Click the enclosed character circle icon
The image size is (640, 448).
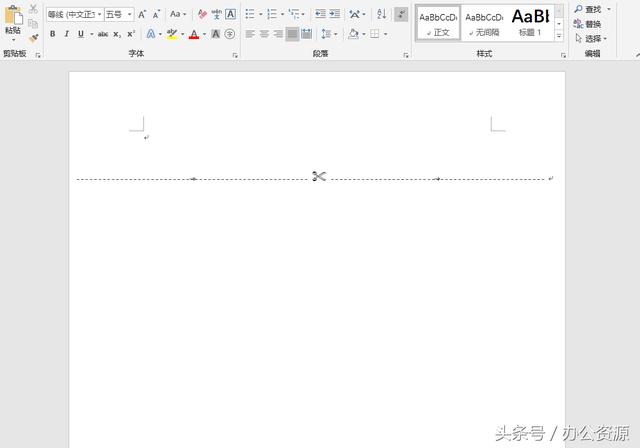click(x=230, y=34)
